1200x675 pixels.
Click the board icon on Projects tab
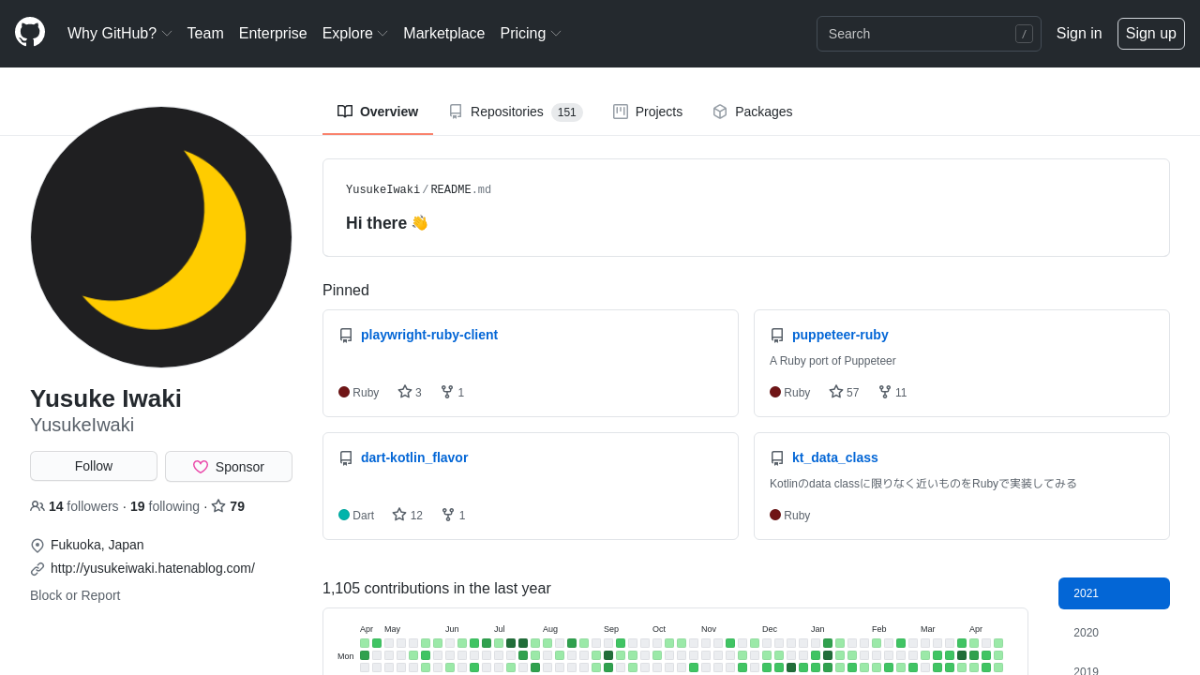(x=620, y=111)
